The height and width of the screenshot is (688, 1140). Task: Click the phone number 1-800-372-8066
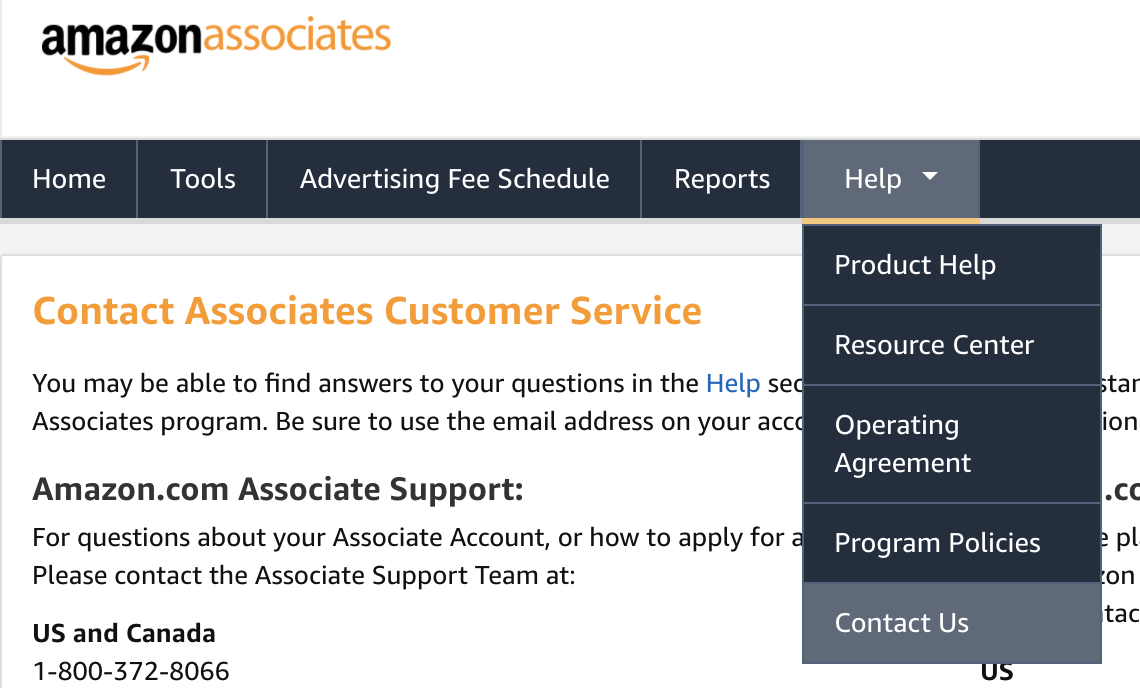pyautogui.click(x=131, y=671)
